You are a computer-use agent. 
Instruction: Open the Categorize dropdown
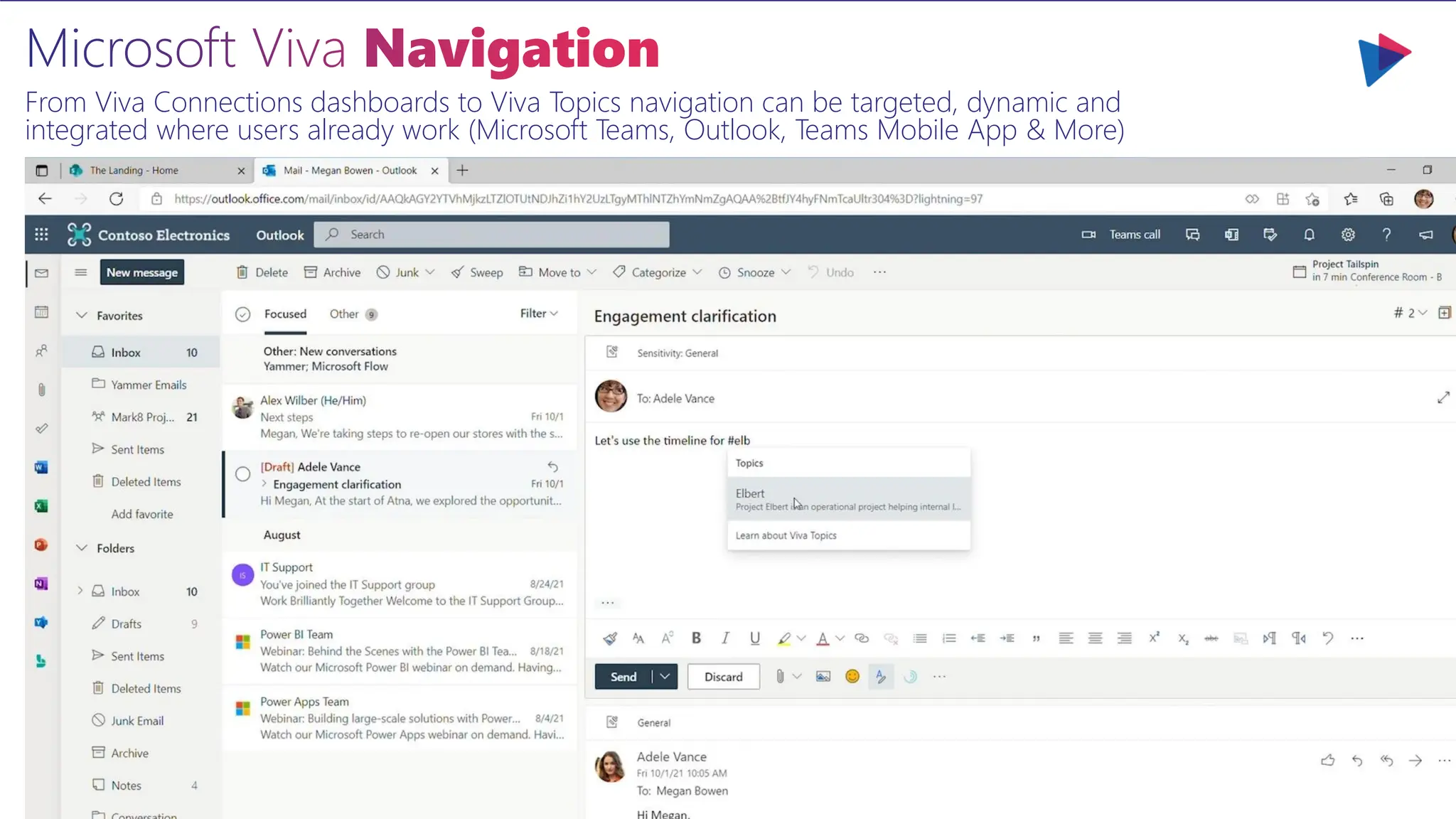[697, 272]
